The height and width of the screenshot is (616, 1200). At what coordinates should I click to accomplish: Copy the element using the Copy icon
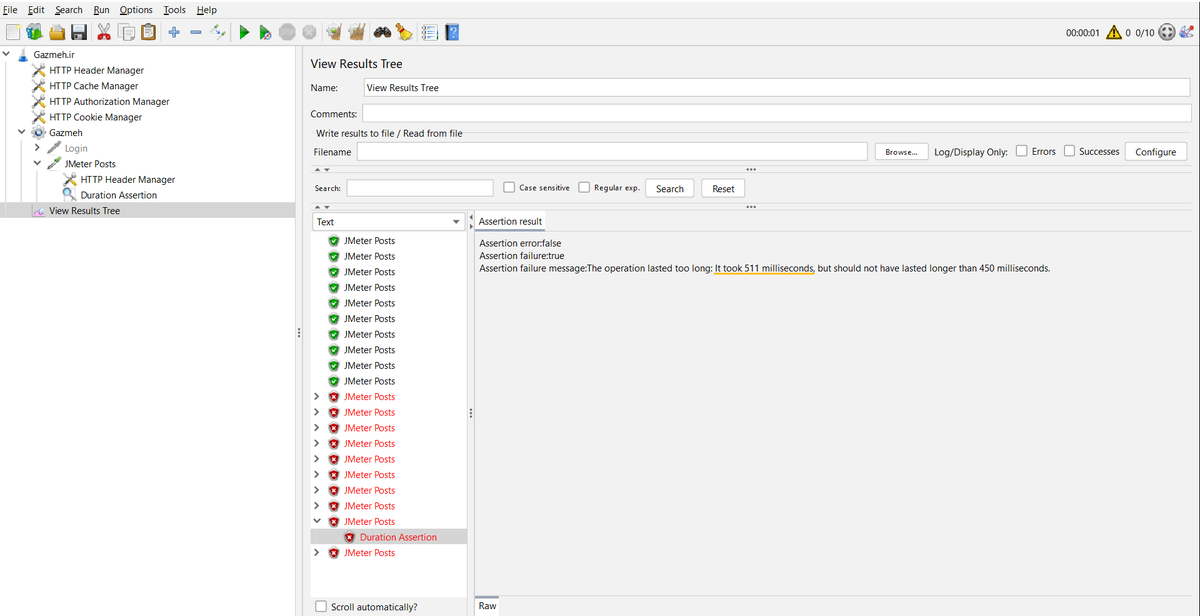[x=126, y=32]
